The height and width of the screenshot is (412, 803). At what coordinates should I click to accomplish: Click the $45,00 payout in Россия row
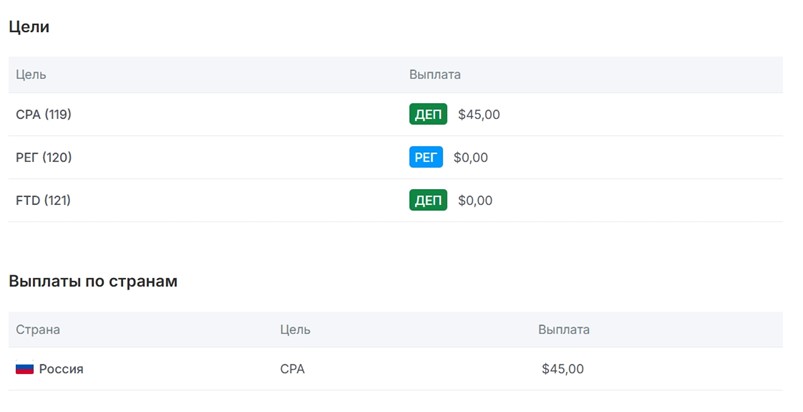[562, 369]
